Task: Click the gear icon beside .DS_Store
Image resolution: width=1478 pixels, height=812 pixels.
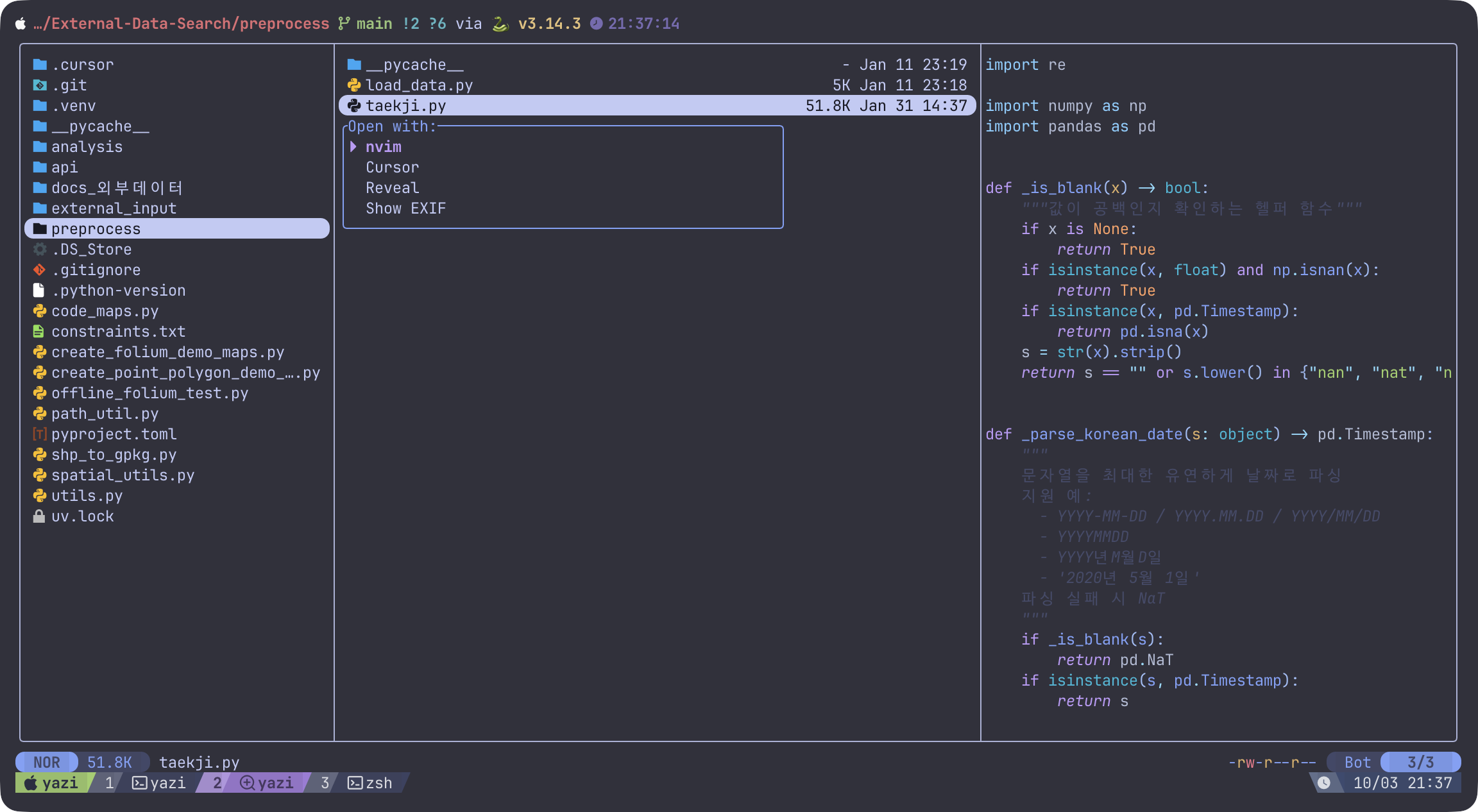Action: [40, 250]
